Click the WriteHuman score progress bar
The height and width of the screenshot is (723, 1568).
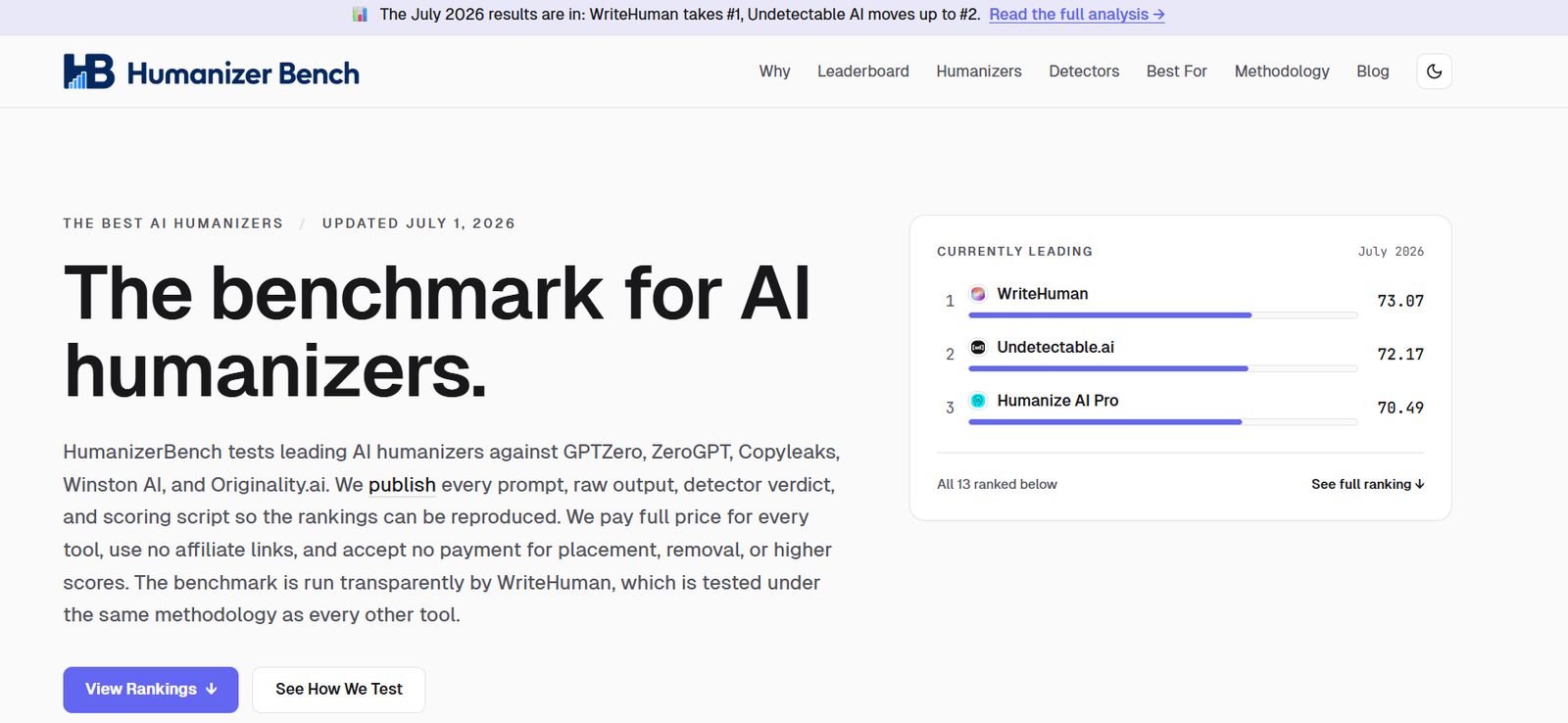click(x=1163, y=315)
